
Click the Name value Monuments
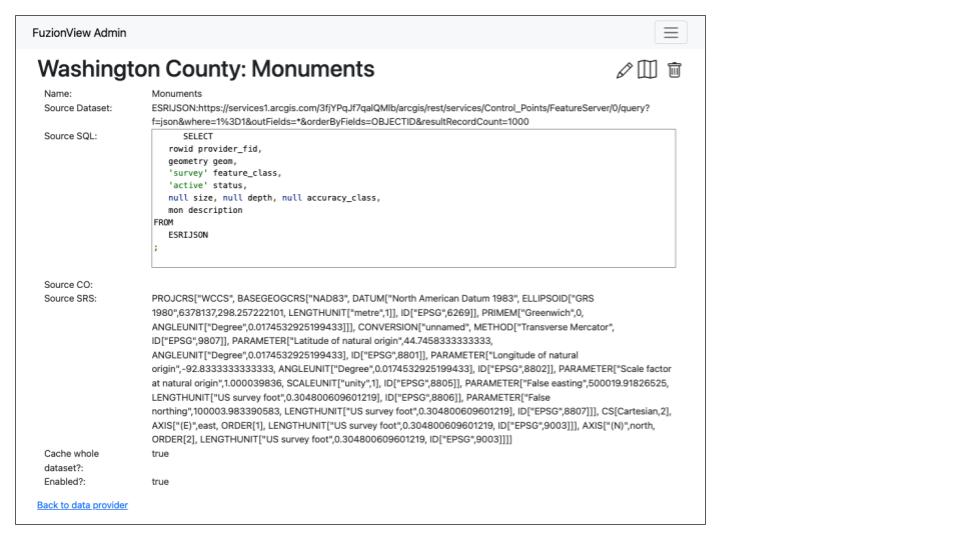click(176, 94)
